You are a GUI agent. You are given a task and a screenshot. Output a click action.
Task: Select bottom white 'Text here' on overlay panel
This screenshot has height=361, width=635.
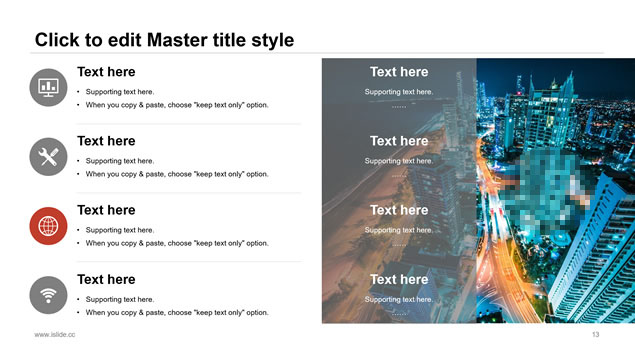click(x=399, y=280)
